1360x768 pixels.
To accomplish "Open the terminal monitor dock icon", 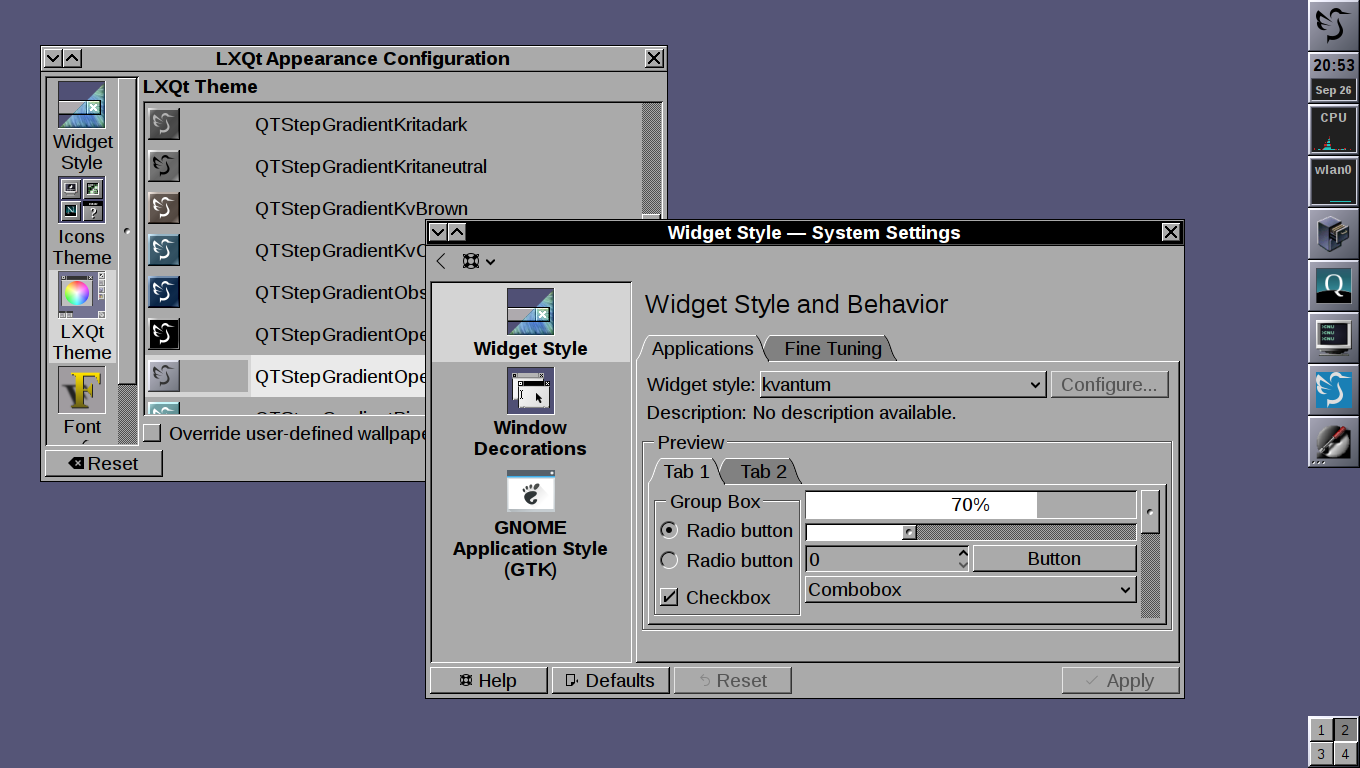I will tap(1333, 337).
